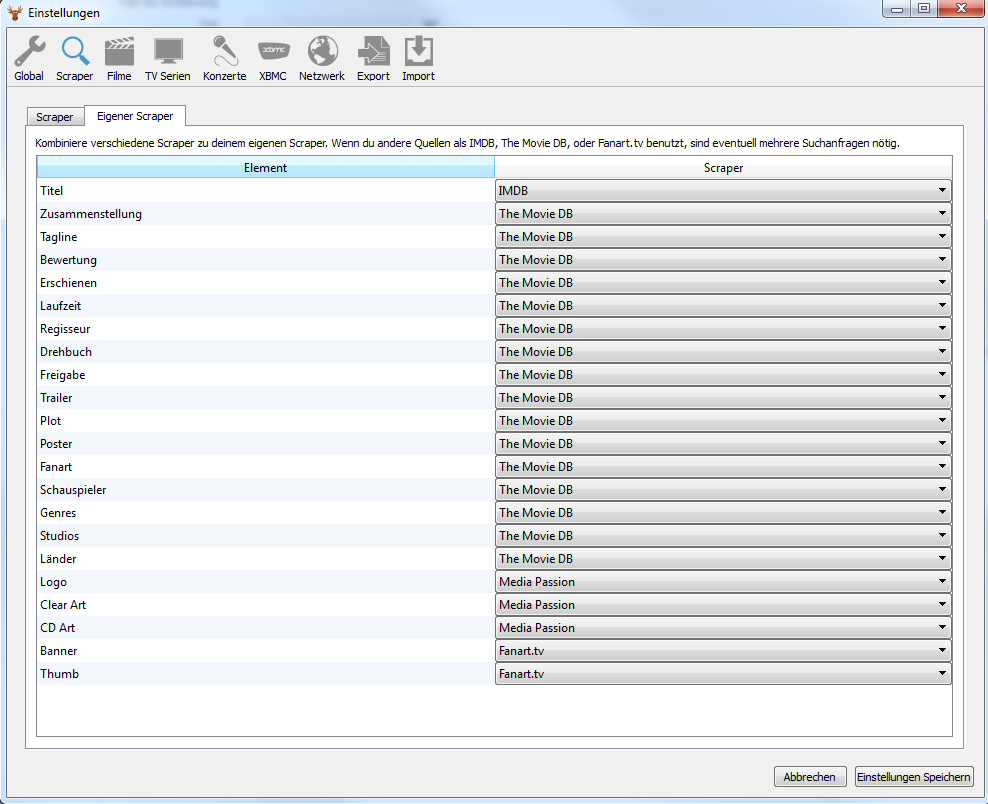Image resolution: width=988 pixels, height=804 pixels.
Task: Open the Titel scraper dropdown
Action: [723, 190]
